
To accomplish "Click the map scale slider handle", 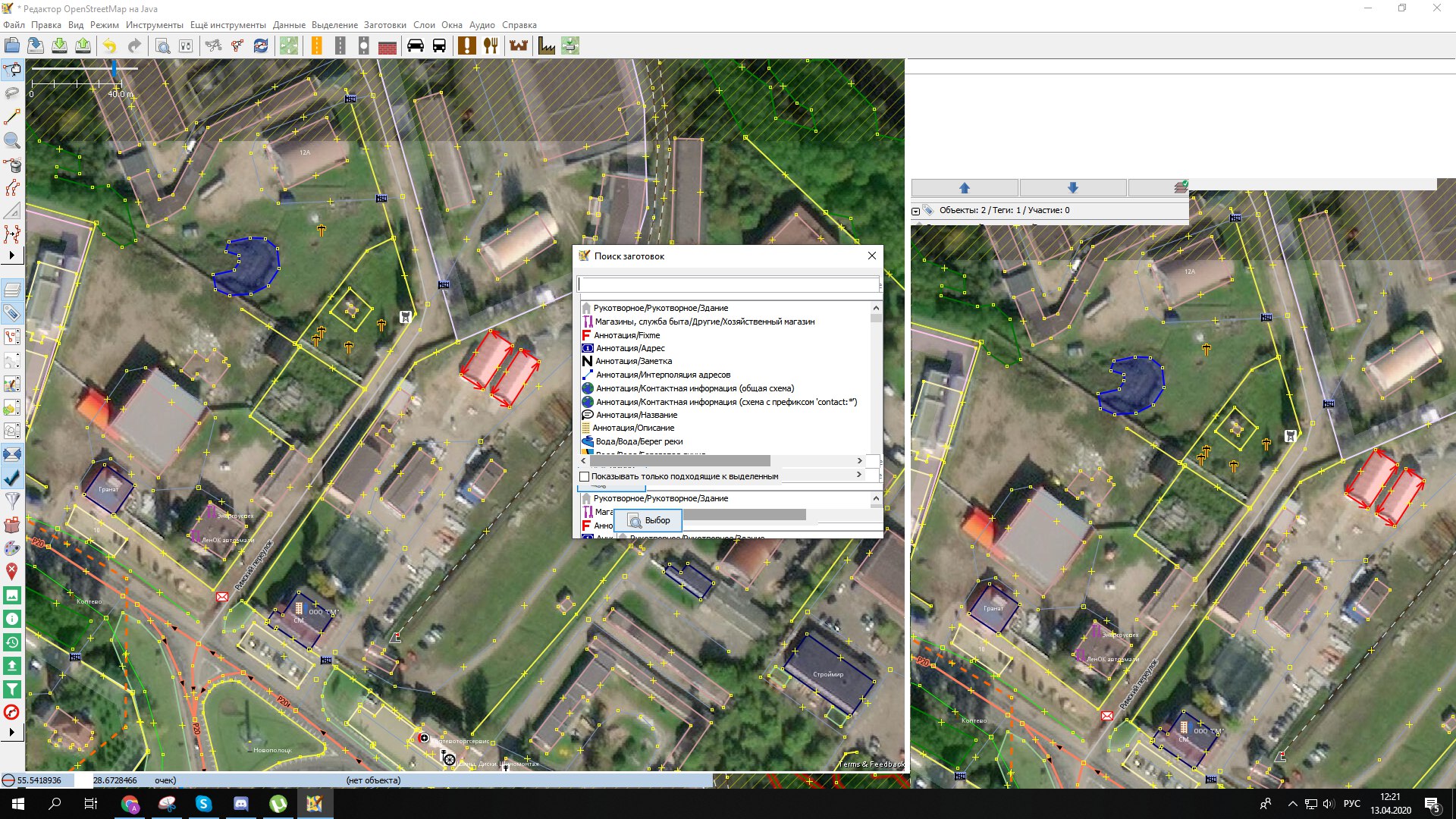I will coord(114,69).
